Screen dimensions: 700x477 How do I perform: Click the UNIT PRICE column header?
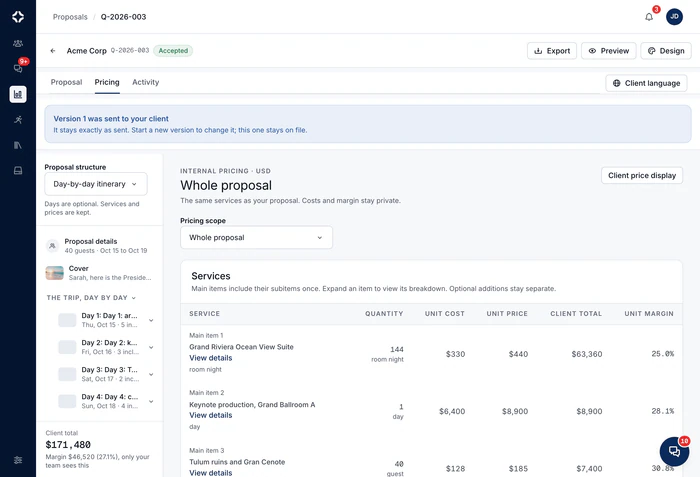click(x=507, y=314)
